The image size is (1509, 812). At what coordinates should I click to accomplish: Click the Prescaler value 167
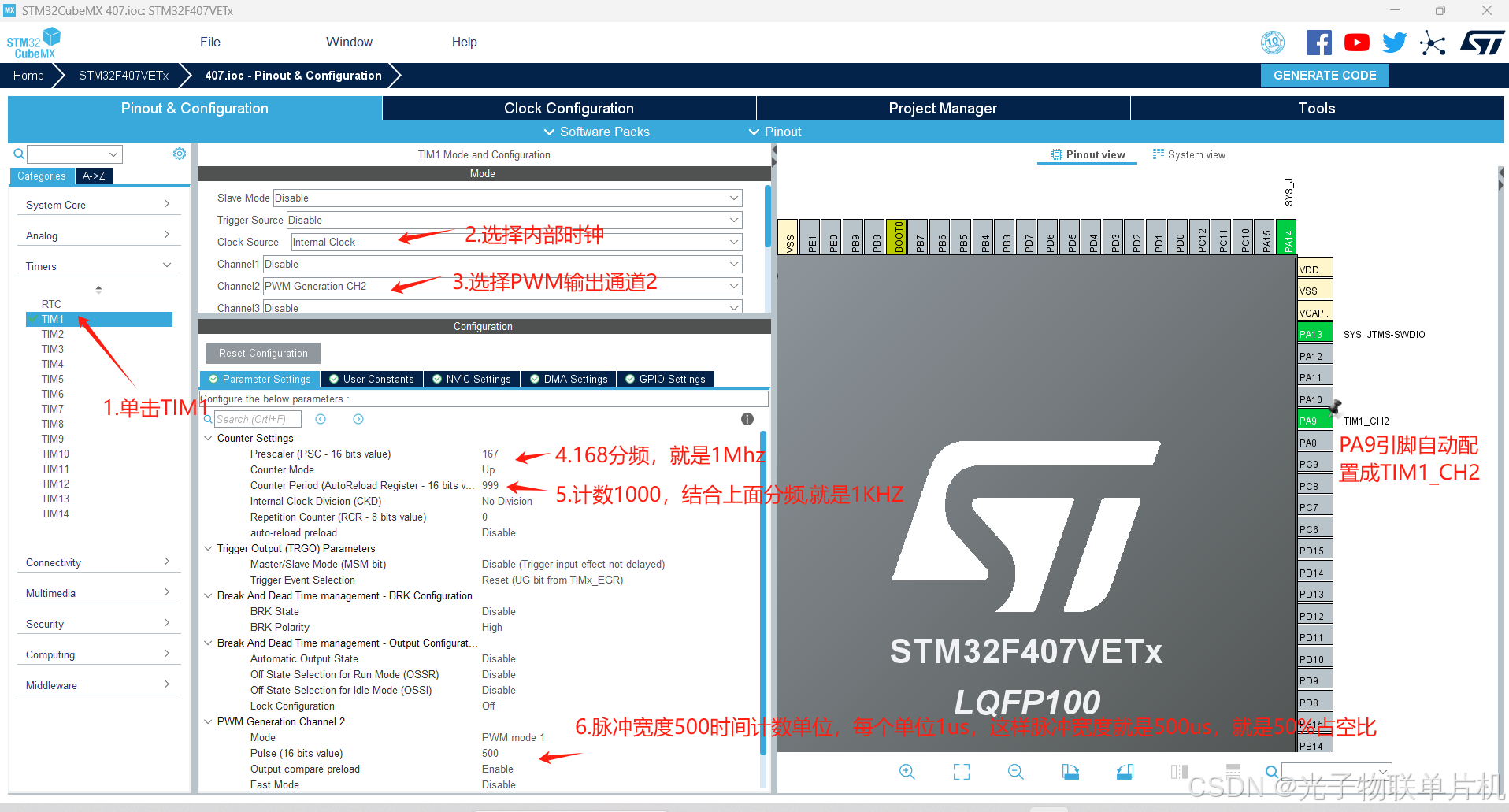tap(490, 454)
